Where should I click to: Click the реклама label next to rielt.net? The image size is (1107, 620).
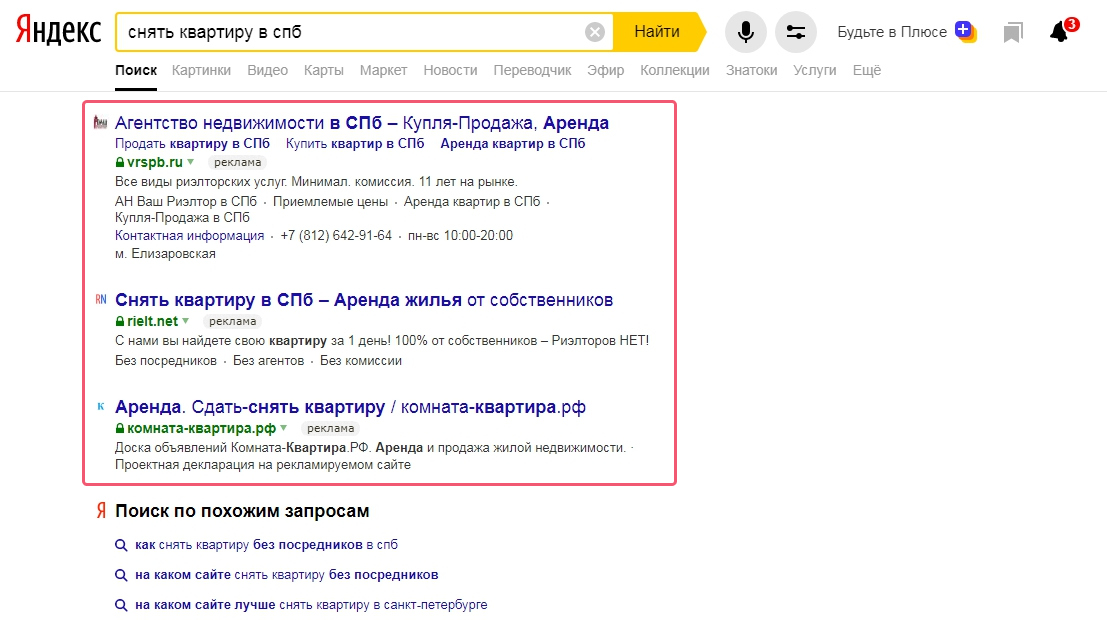point(232,321)
